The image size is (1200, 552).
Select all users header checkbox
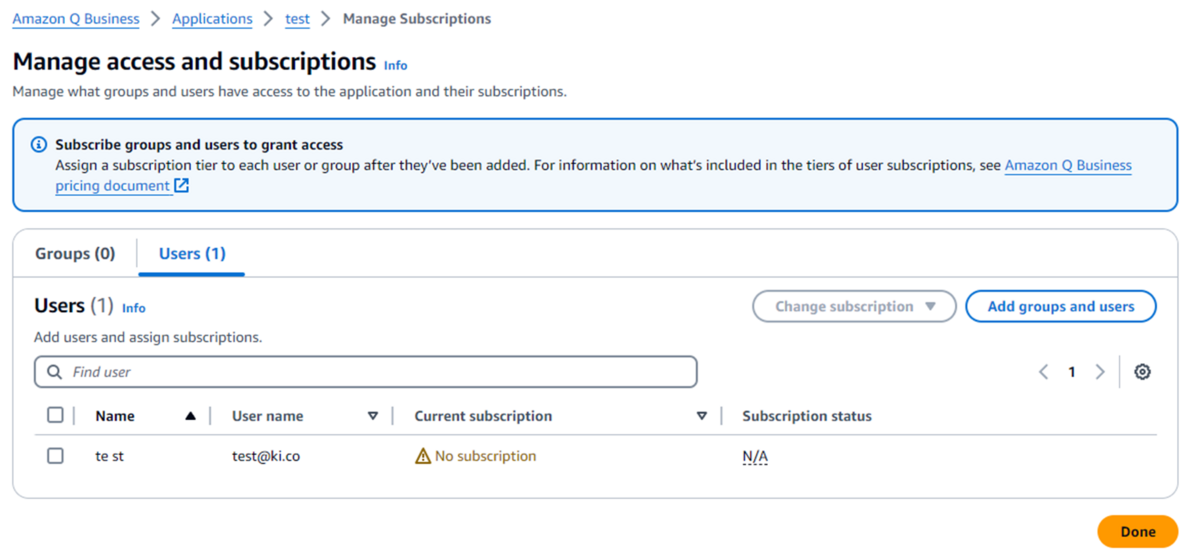pyautogui.click(x=55, y=415)
